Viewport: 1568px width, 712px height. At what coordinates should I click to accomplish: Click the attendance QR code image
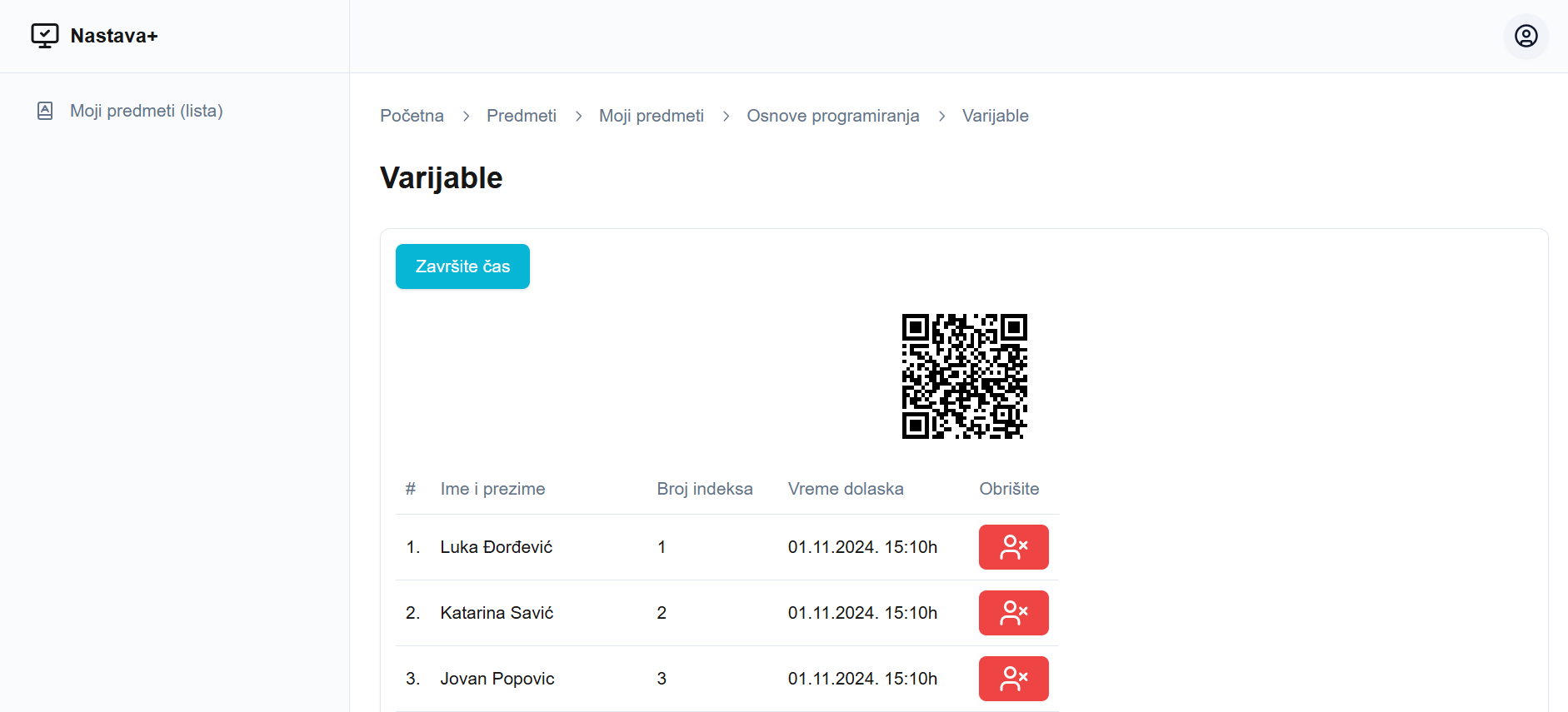point(964,376)
